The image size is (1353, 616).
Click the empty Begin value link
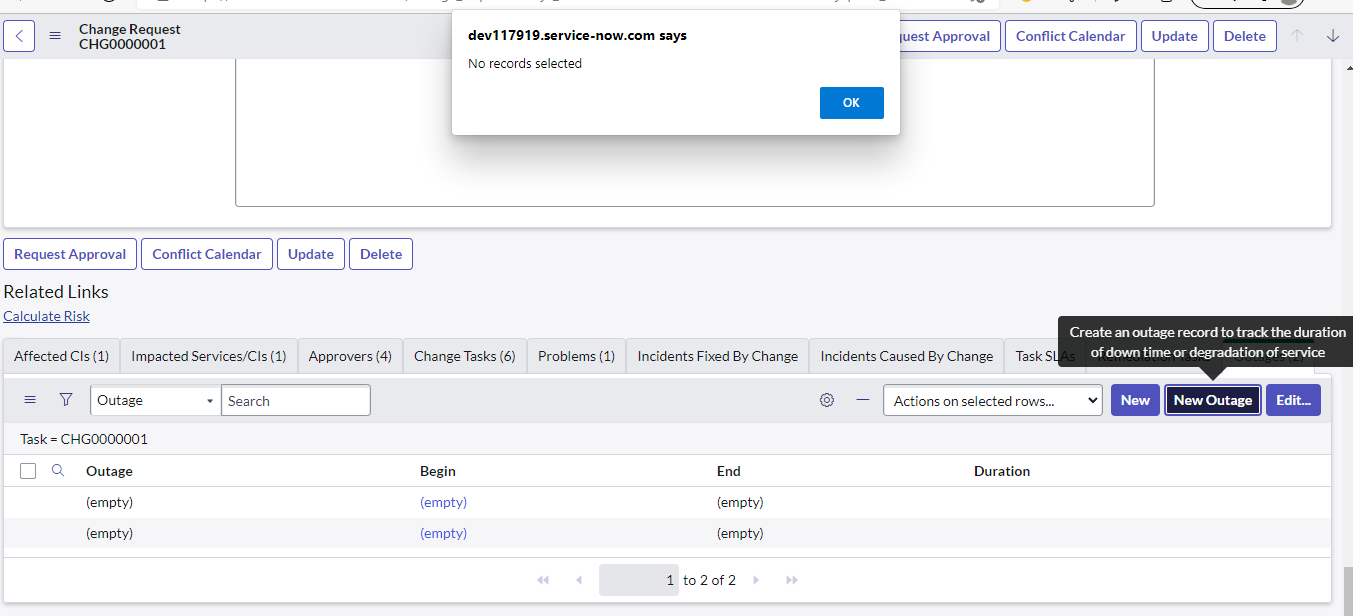click(443, 501)
